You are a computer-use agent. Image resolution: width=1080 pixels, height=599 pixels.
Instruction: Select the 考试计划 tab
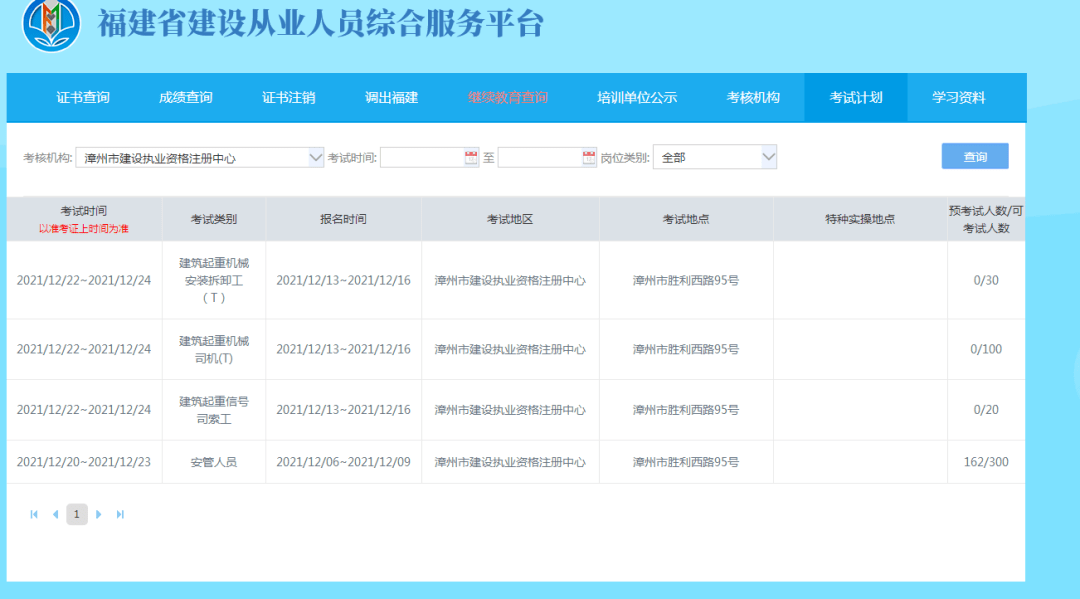[855, 98]
